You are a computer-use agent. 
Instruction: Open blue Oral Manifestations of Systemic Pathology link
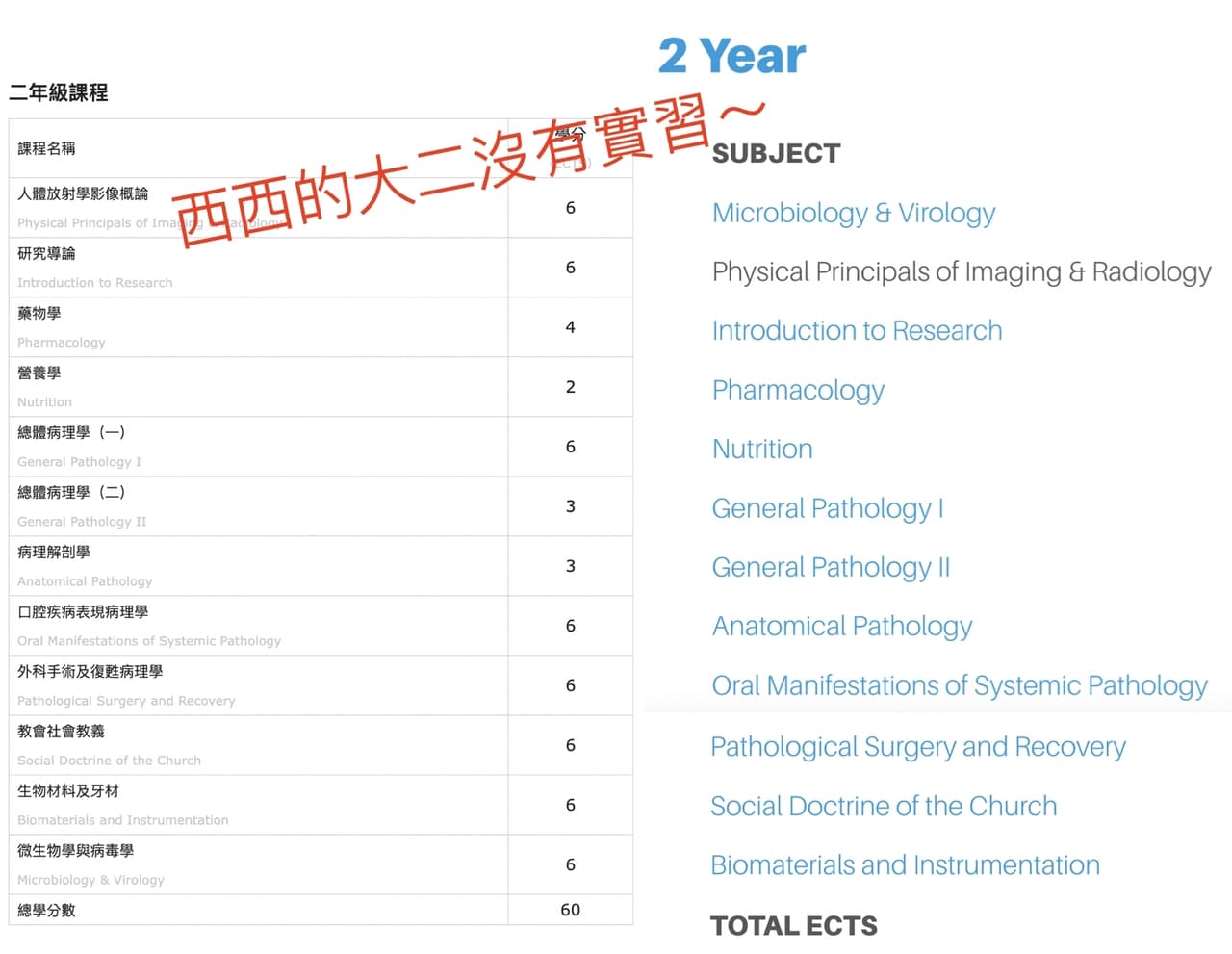(960, 685)
